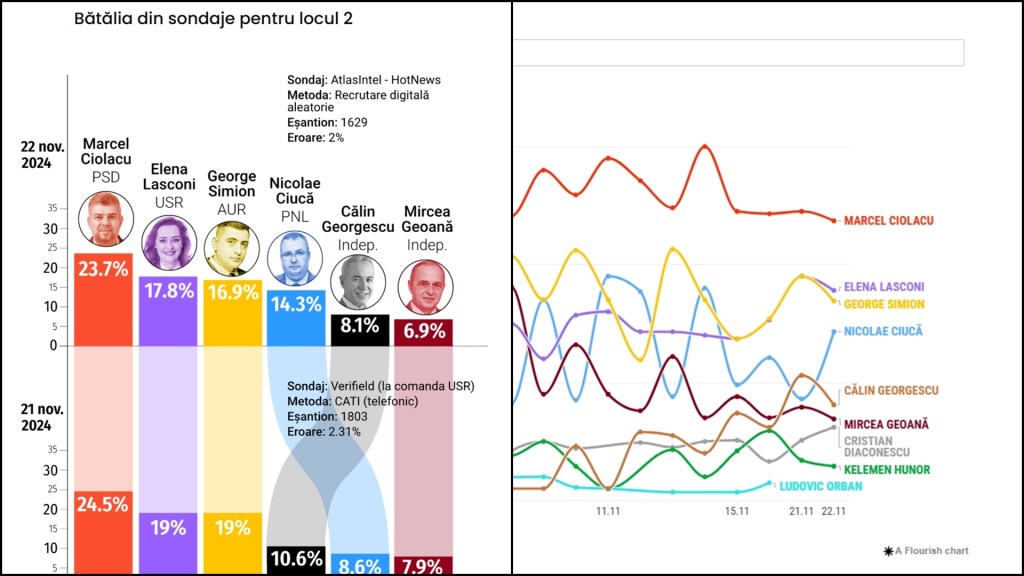The image size is (1024, 576).
Task: Click George Simion's portrait photo
Action: pyautogui.click(x=231, y=249)
